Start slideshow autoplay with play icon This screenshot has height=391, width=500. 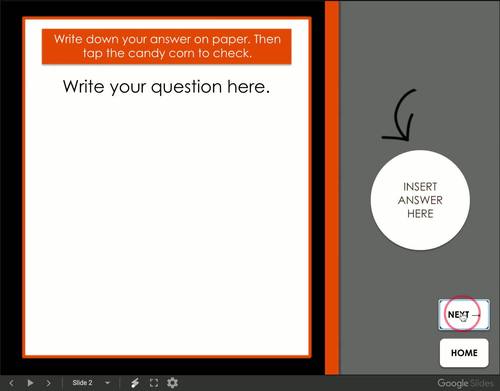tap(30, 383)
